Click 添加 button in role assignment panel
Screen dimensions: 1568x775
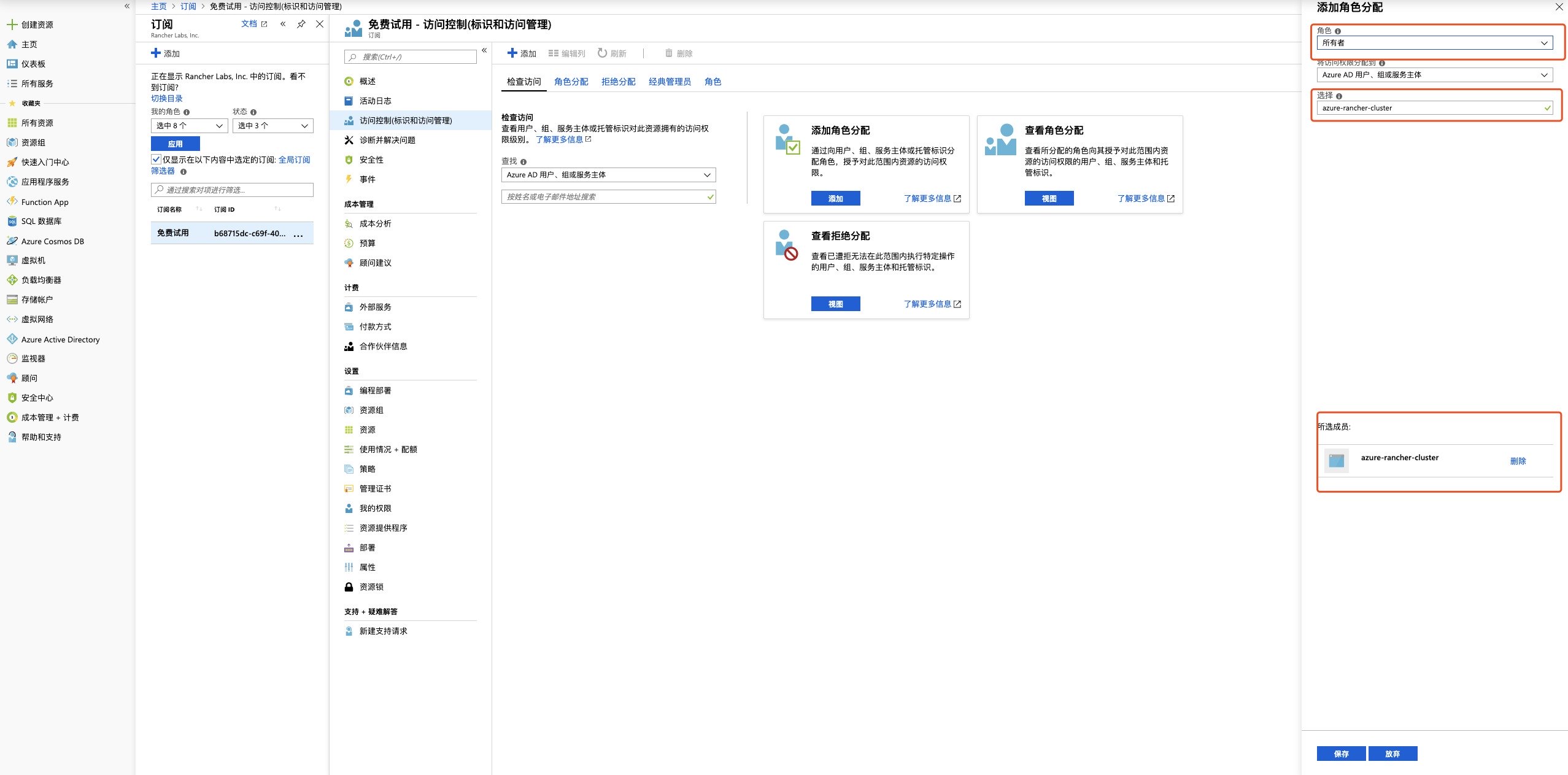point(837,198)
